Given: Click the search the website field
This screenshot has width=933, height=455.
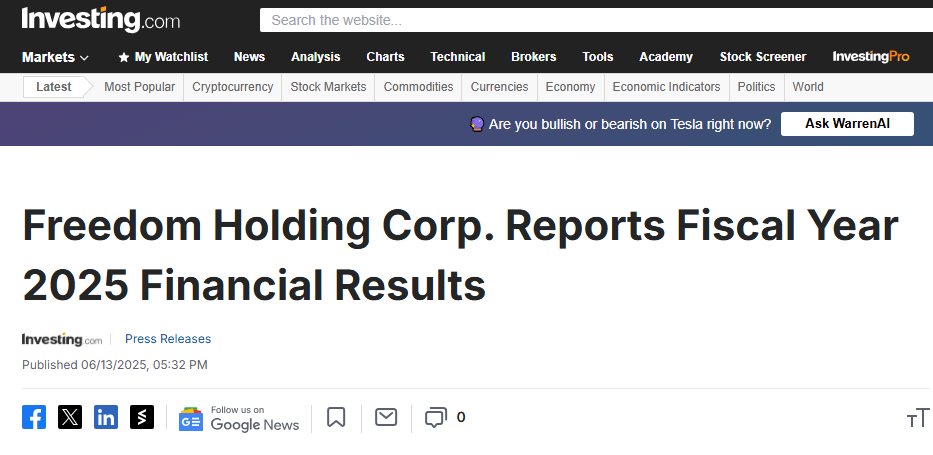Looking at the screenshot, I should pos(596,20).
